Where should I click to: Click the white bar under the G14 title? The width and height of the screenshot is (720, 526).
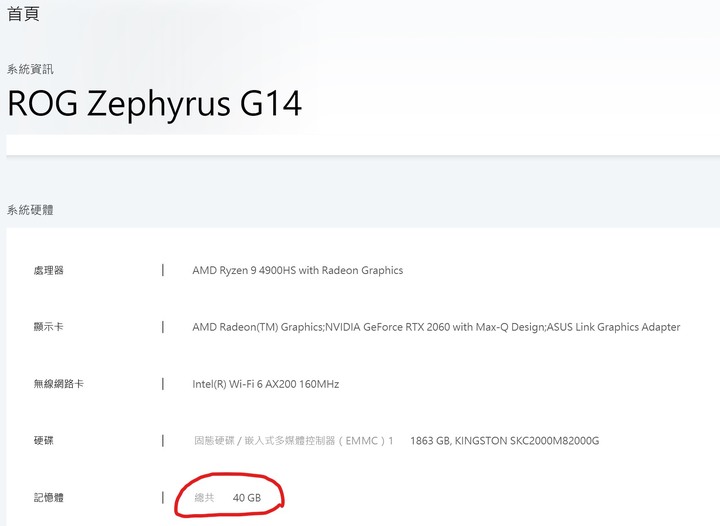click(x=363, y=145)
